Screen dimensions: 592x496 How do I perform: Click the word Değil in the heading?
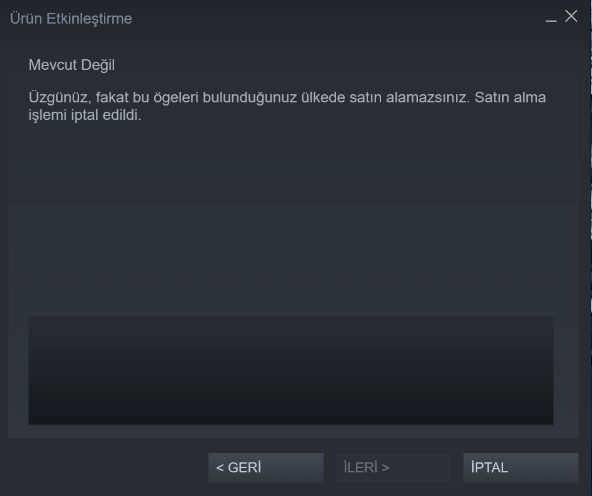coord(98,65)
